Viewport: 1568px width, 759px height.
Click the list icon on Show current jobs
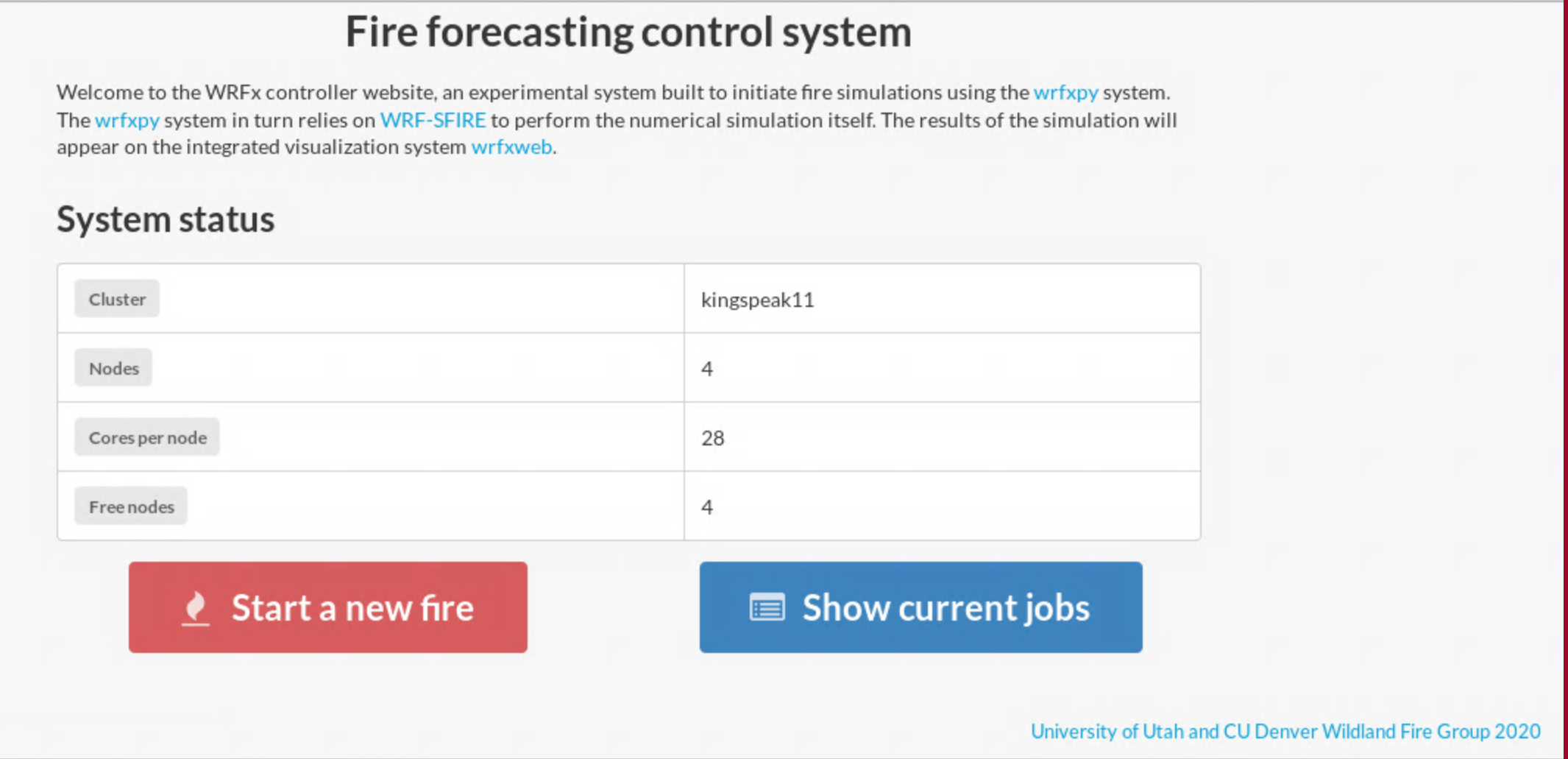coord(767,608)
